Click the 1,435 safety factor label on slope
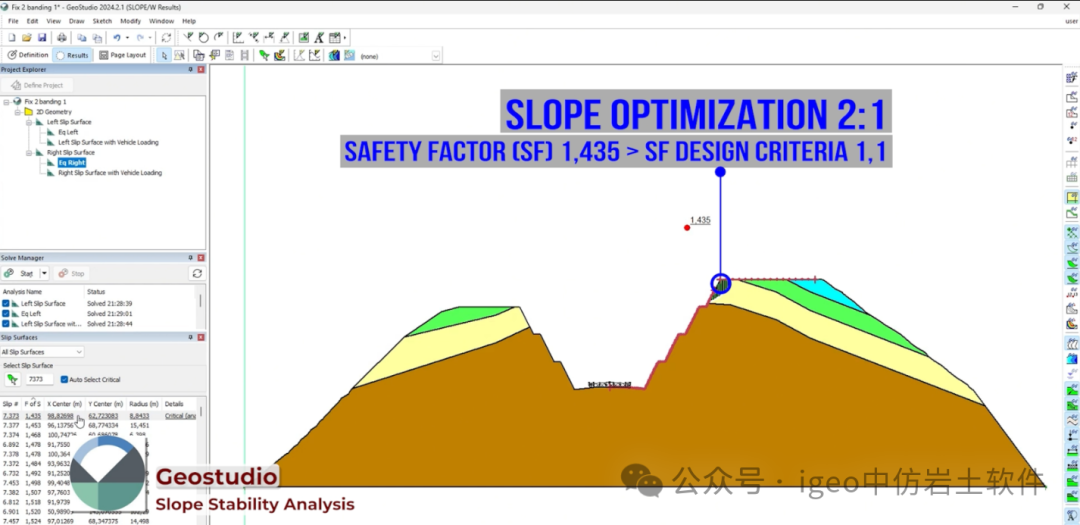The image size is (1080, 525). point(700,220)
